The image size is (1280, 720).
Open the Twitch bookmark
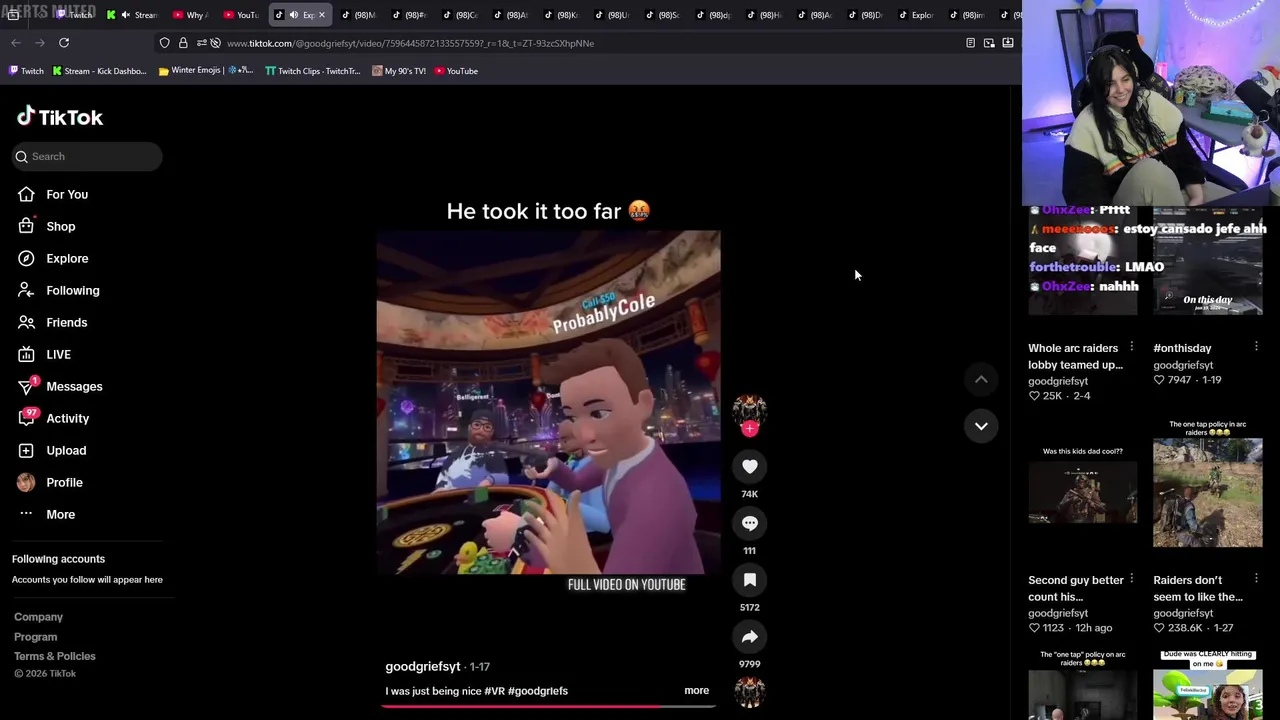click(26, 71)
